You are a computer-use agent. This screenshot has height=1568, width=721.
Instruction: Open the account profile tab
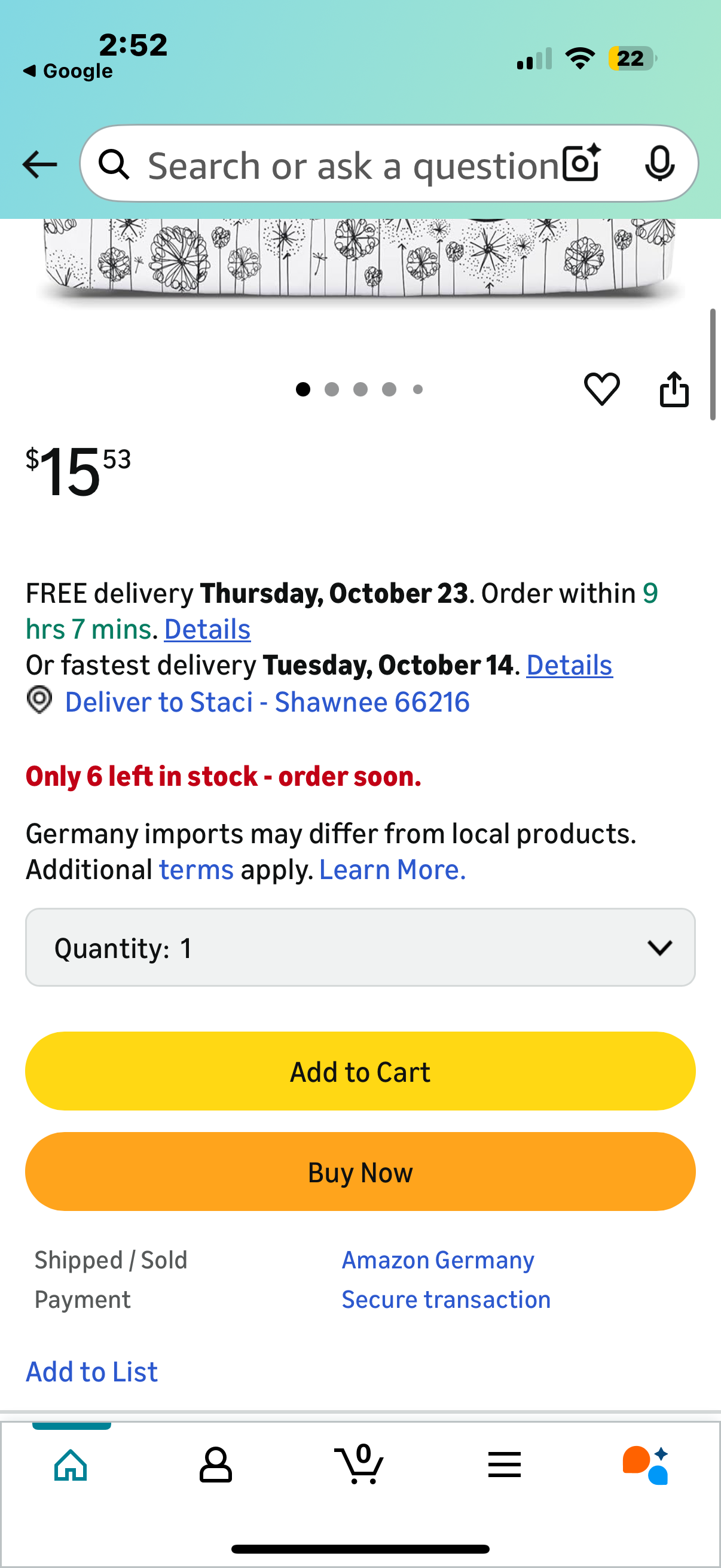pyautogui.click(x=215, y=1464)
